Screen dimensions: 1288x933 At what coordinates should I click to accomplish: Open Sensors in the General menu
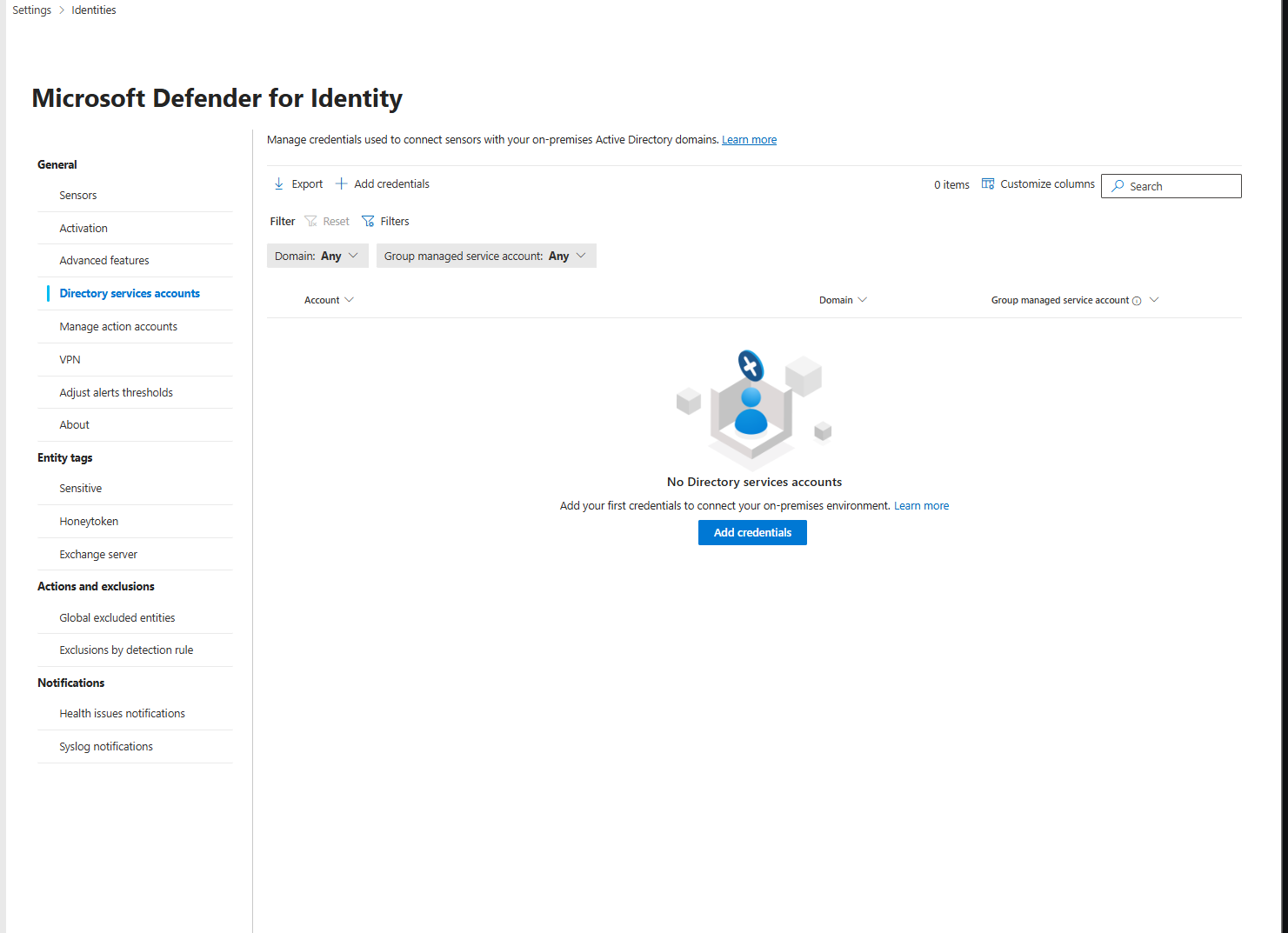[78, 196]
